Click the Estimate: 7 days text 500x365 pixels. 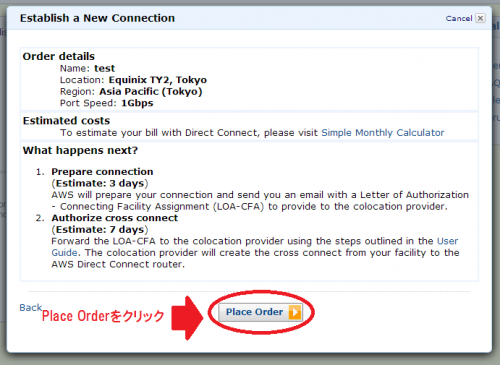100,230
